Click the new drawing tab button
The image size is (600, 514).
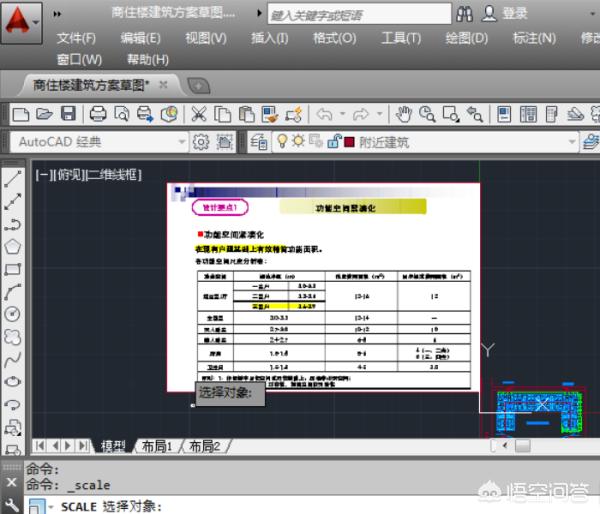(199, 86)
